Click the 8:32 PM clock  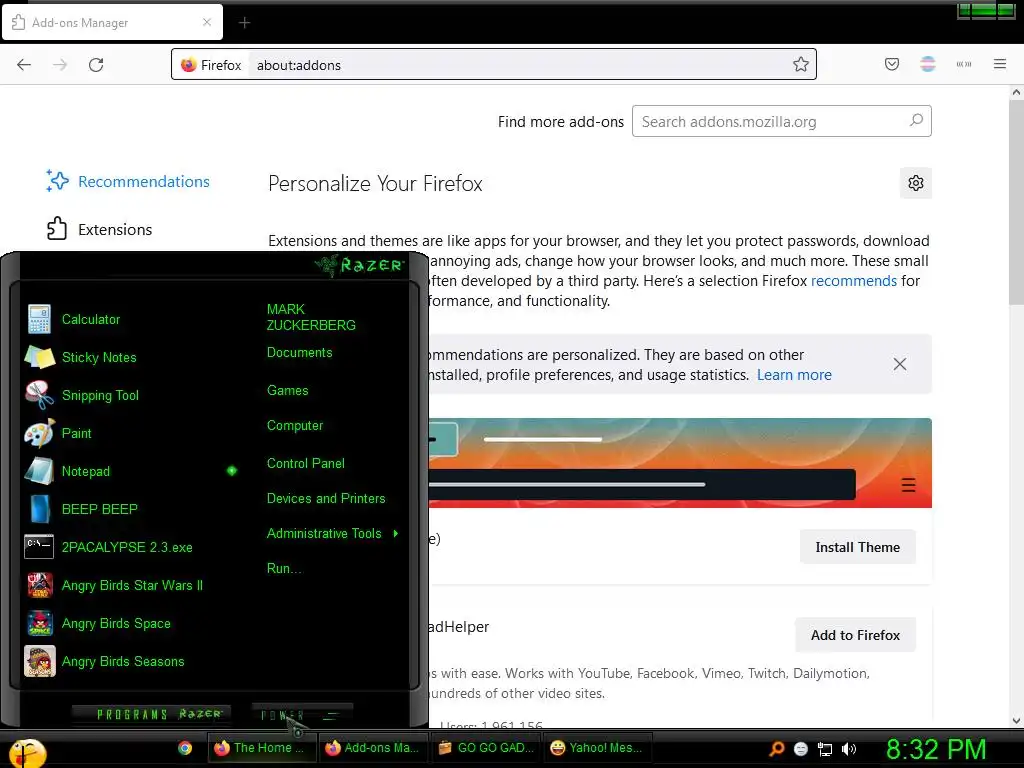[935, 749]
